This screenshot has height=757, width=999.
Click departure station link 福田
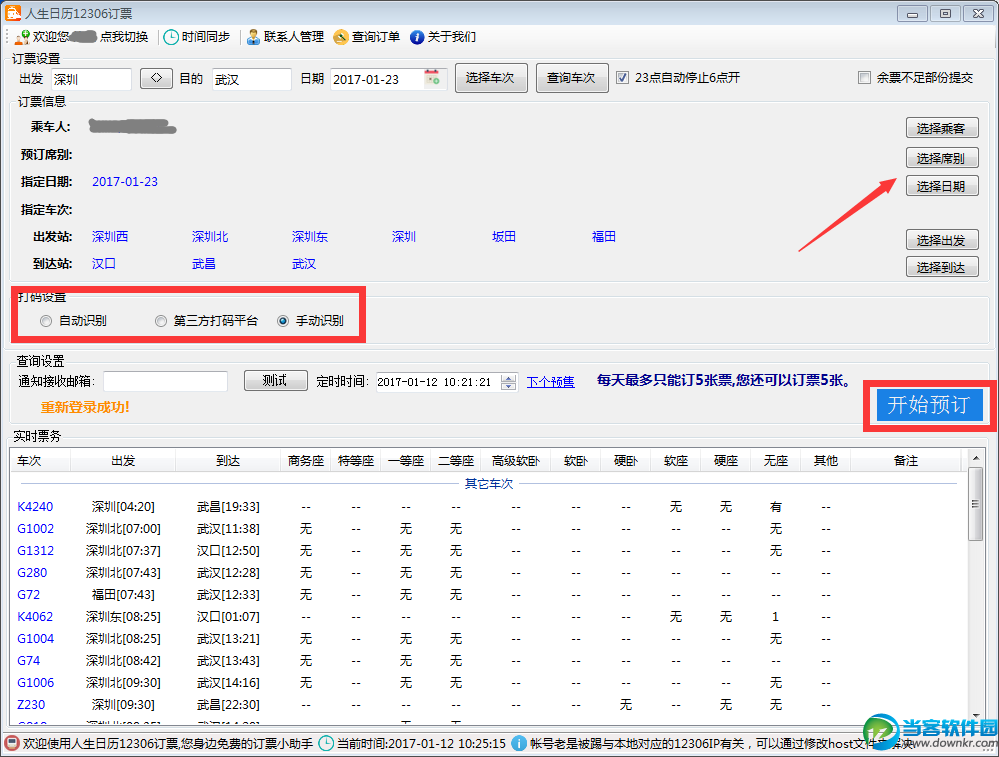click(x=603, y=236)
